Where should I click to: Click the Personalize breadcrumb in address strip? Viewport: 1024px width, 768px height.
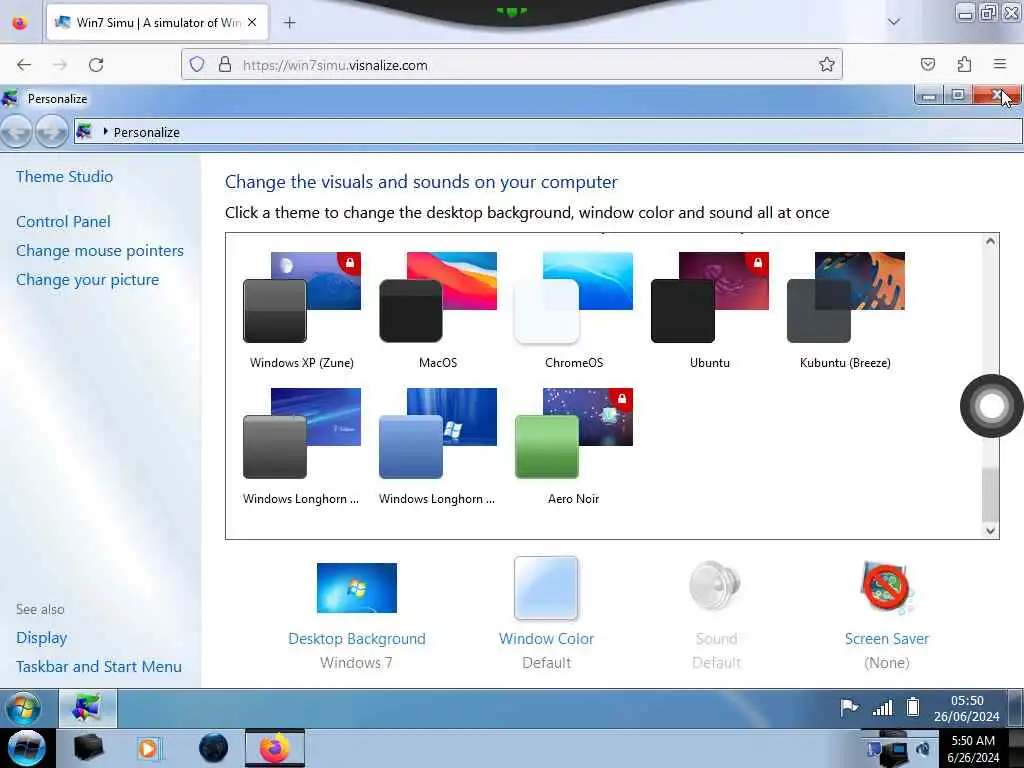146,133
